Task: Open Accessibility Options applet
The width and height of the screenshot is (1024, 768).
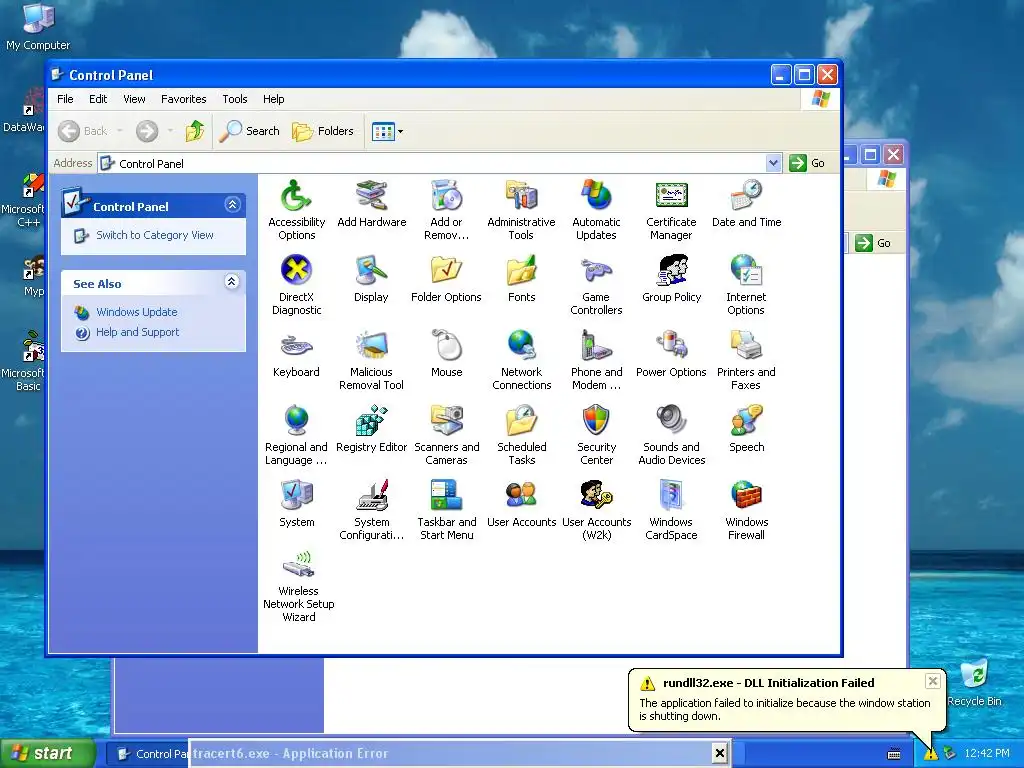Action: tap(296, 210)
